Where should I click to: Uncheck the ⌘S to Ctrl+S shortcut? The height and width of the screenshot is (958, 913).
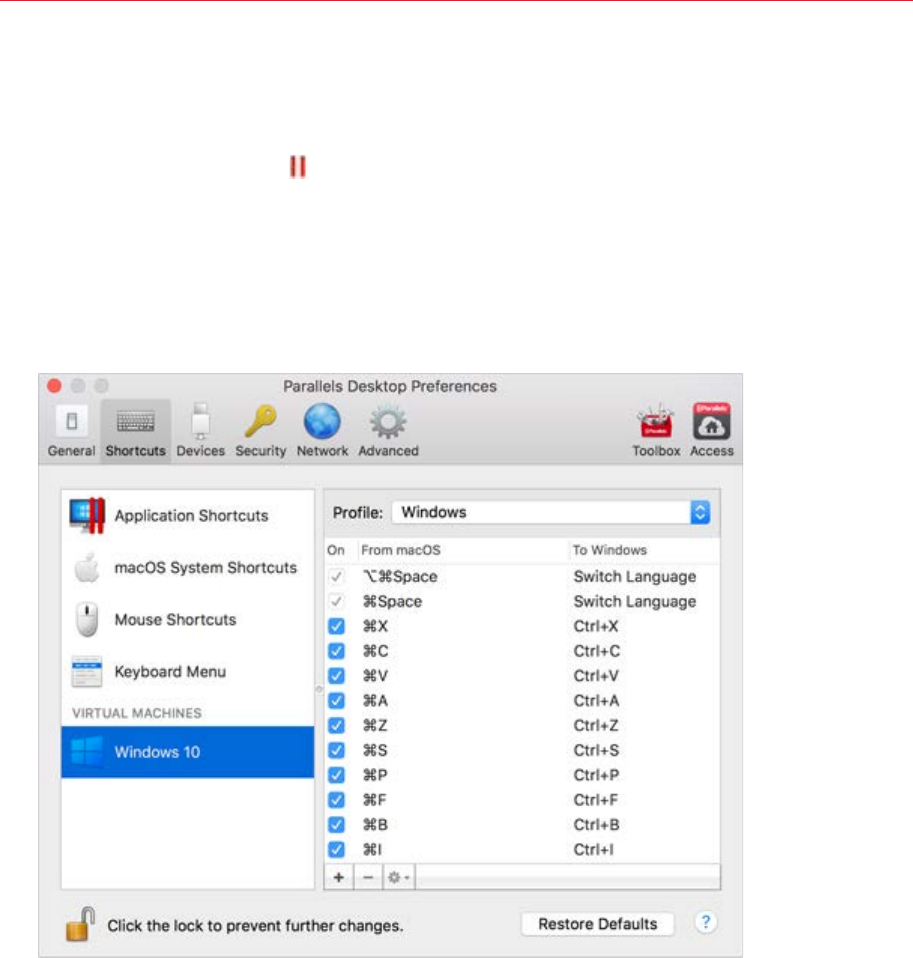336,750
